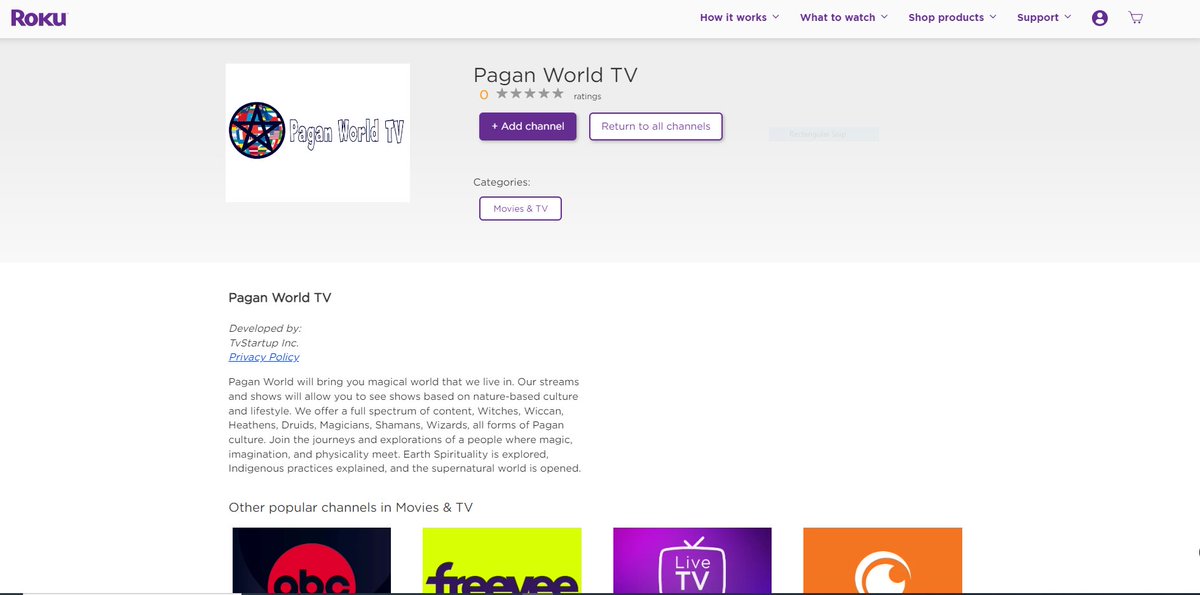
Task: Expand the What to watch menu
Action: tap(844, 18)
